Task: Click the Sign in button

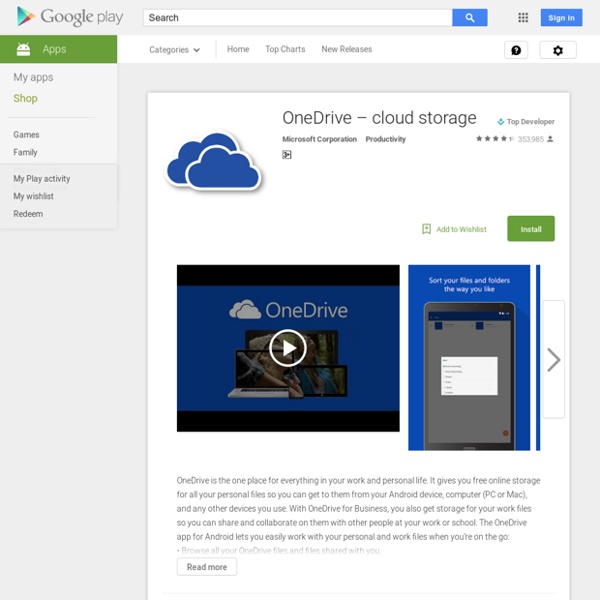Action: coord(561,18)
